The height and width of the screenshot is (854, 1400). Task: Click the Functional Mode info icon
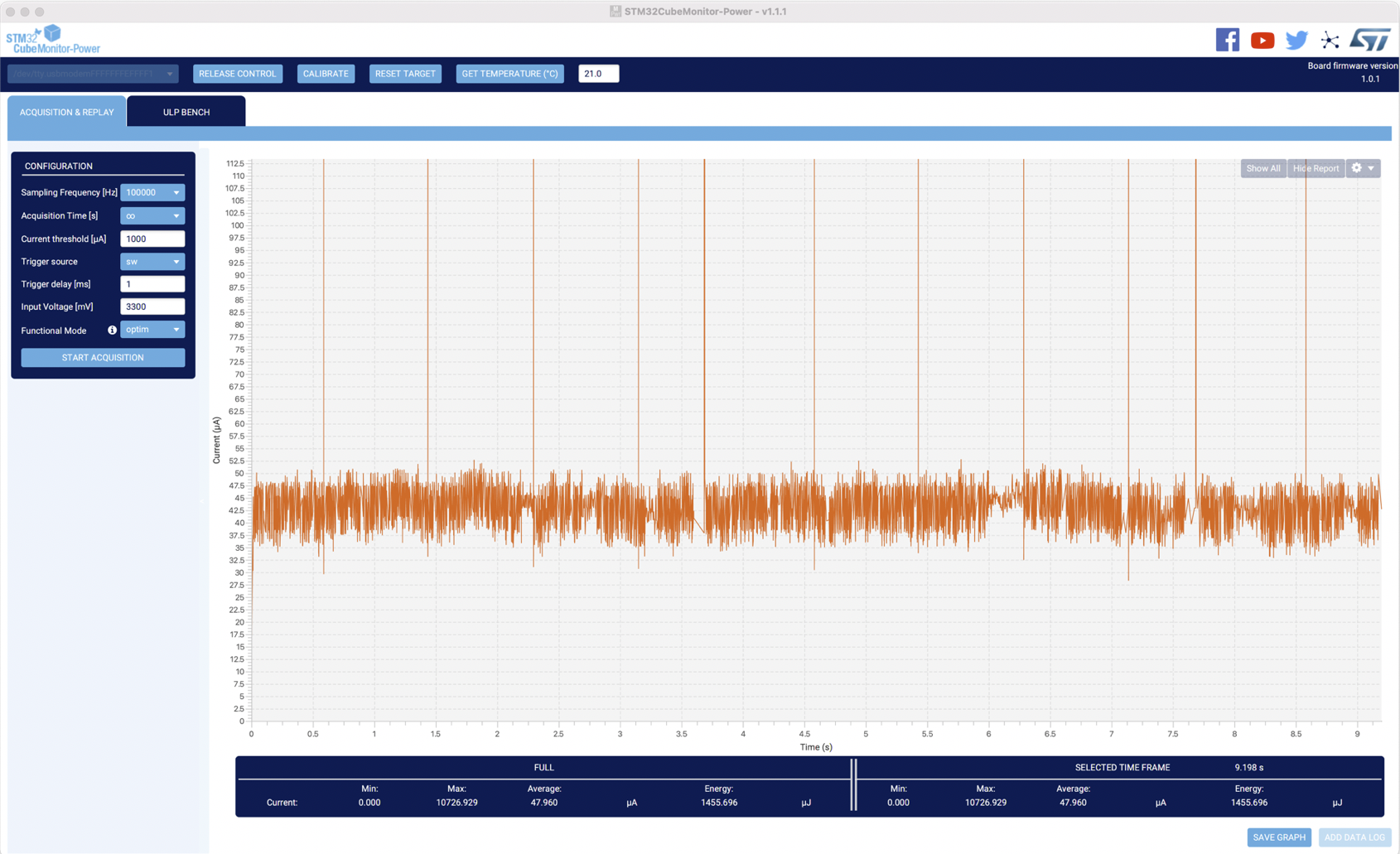(x=112, y=330)
